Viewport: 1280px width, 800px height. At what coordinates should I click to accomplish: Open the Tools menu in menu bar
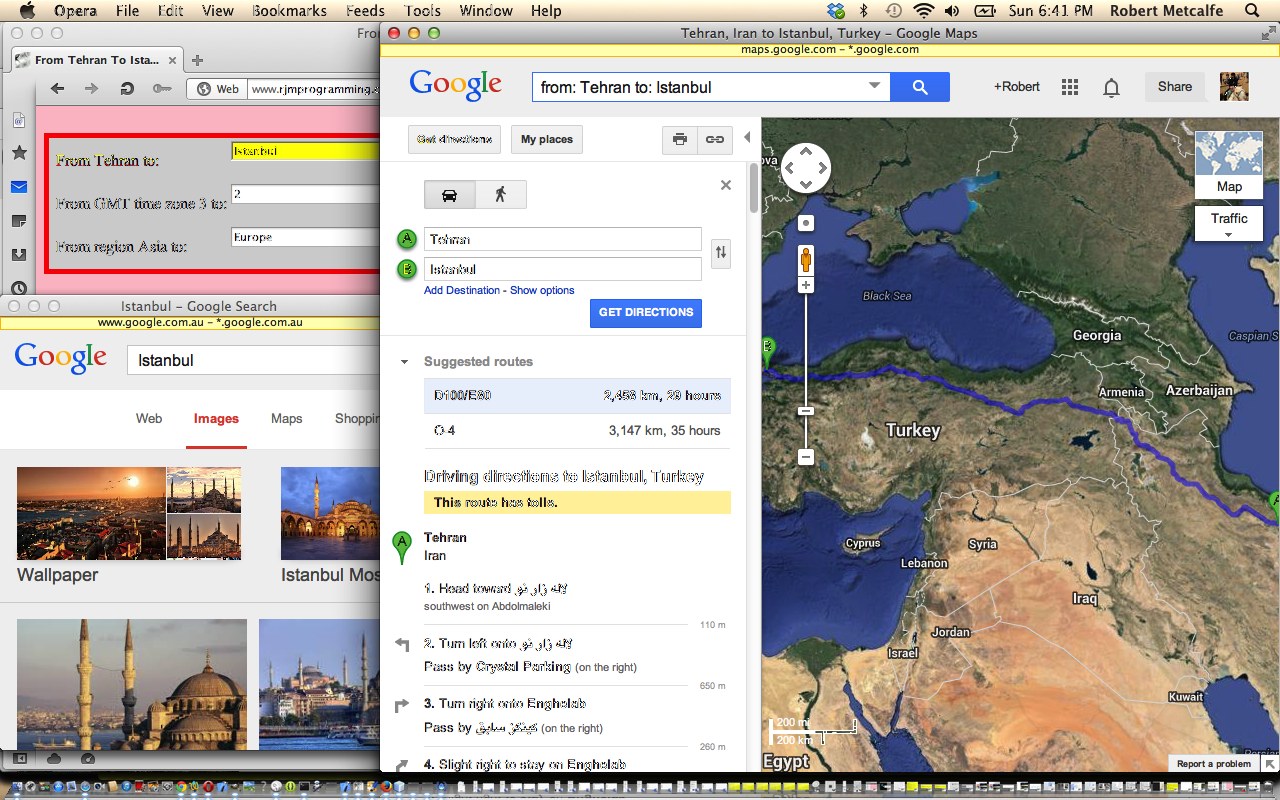422,11
